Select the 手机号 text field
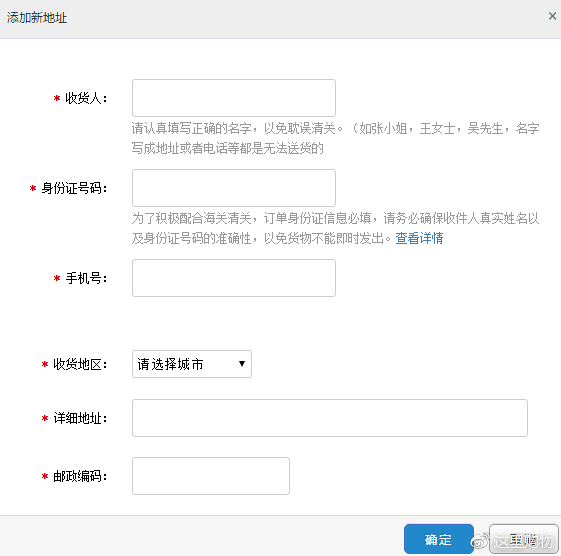The image size is (561, 556). tap(234, 278)
